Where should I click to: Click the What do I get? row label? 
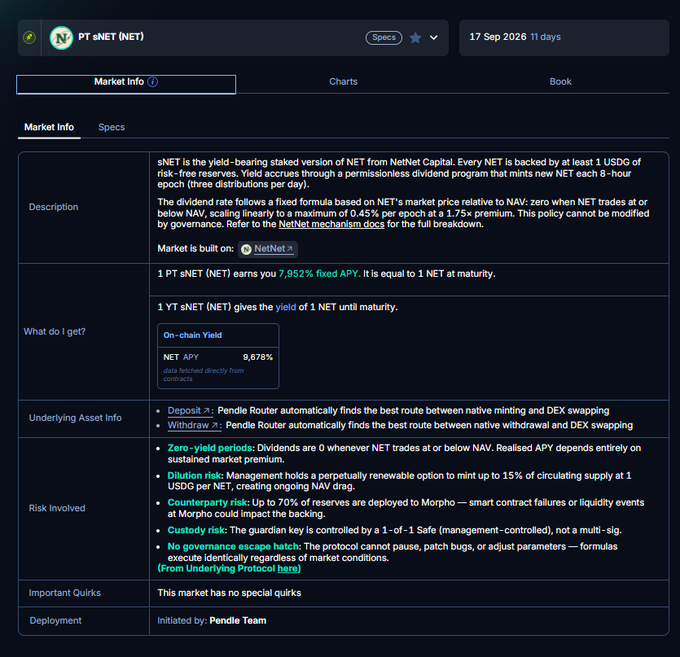coord(55,332)
